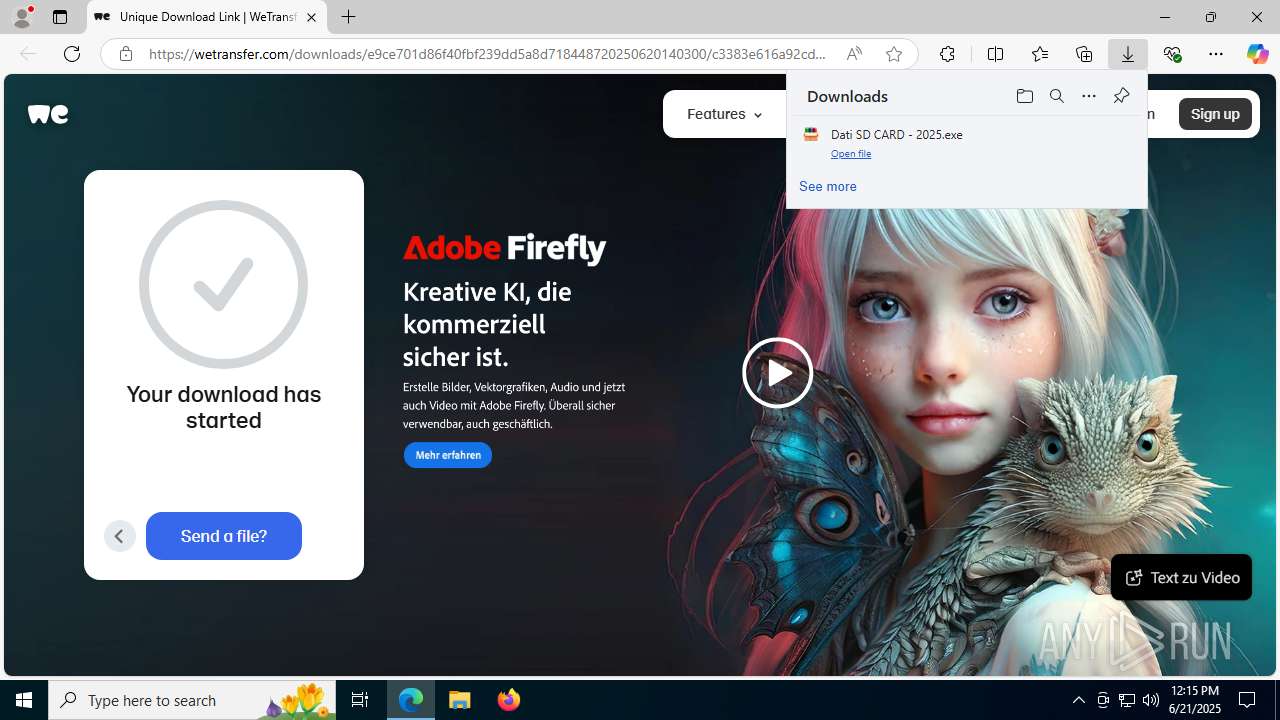Click the Mehr erfahren button
This screenshot has height=720, width=1280.
[448, 455]
